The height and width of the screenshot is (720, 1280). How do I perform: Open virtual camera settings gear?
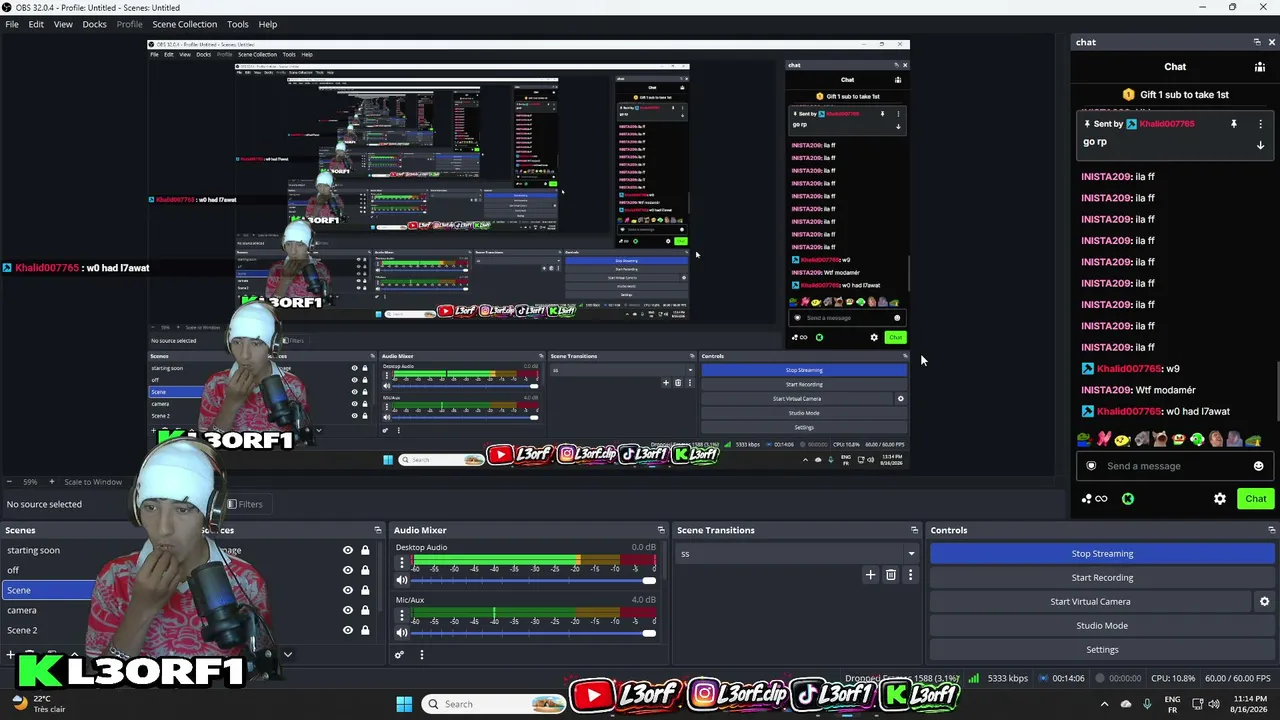pyautogui.click(x=1264, y=602)
